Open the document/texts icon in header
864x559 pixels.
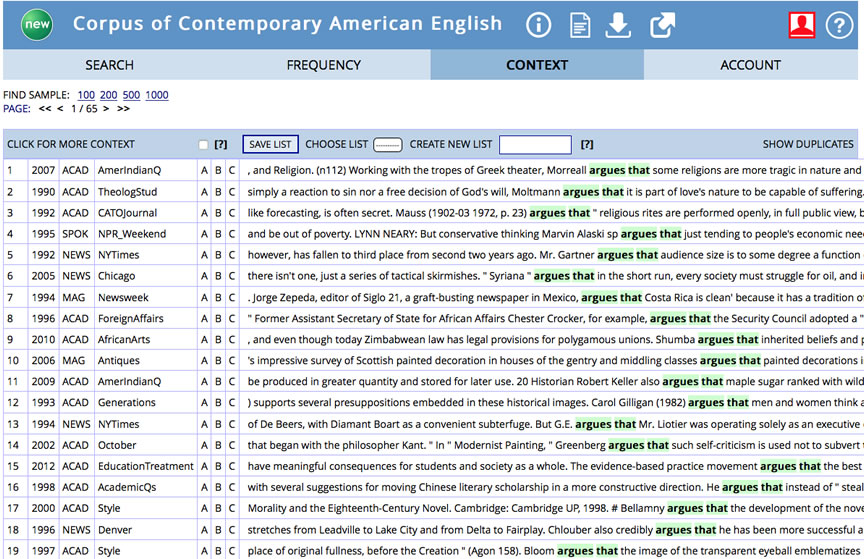580,25
